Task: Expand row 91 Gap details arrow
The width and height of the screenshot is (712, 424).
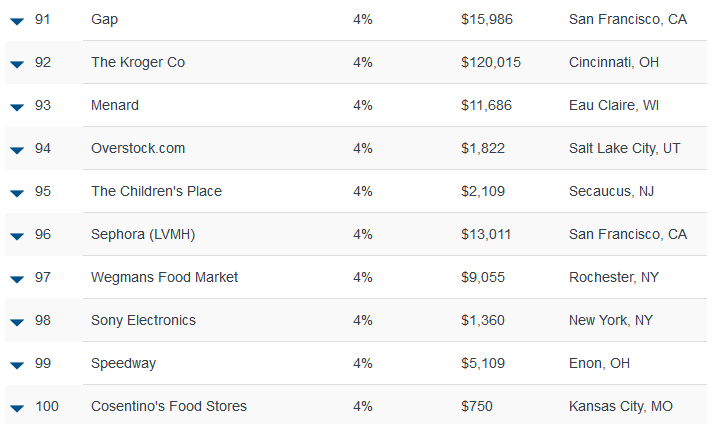Action: [x=17, y=21]
